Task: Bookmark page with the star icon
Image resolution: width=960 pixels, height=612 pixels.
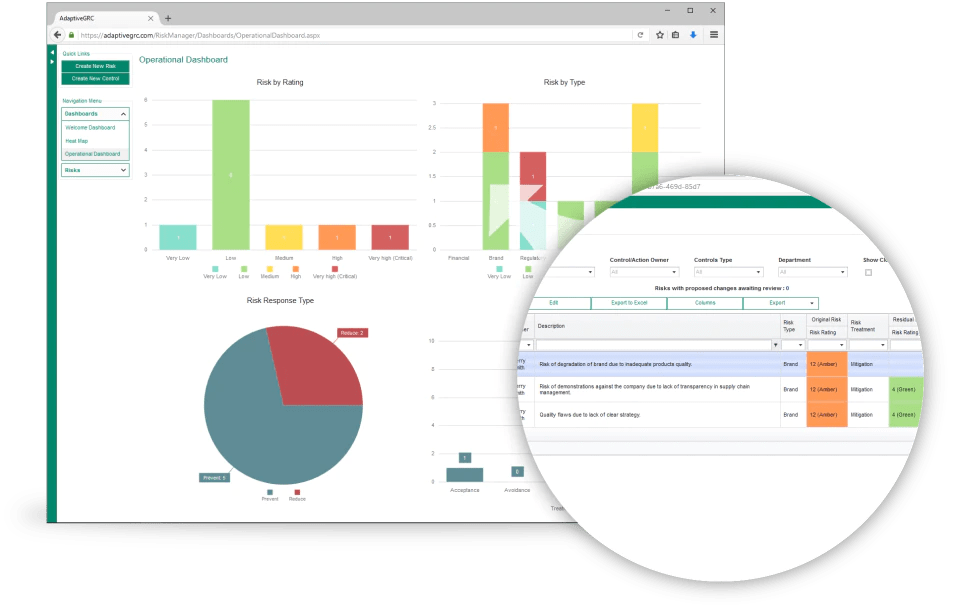Action: tap(660, 34)
